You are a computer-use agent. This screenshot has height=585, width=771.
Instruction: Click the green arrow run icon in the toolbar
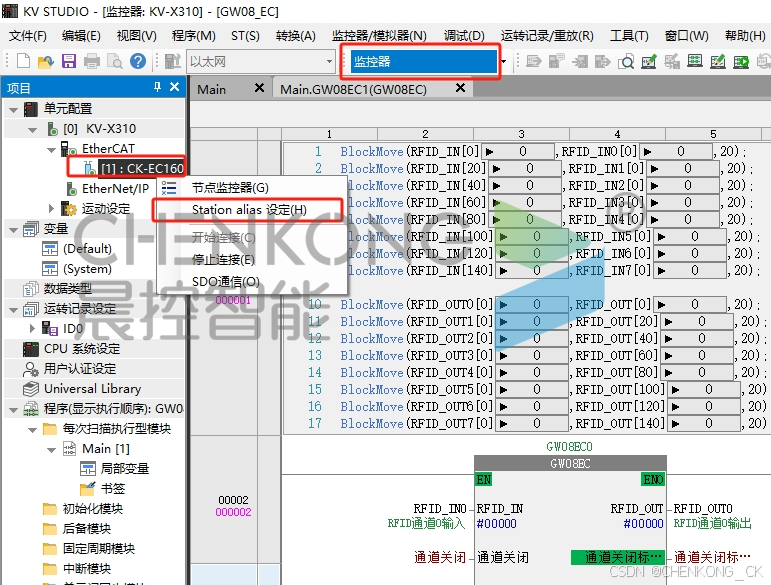(741, 62)
